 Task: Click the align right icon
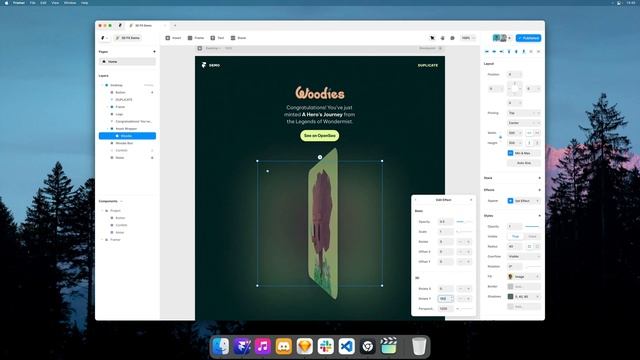pos(501,52)
